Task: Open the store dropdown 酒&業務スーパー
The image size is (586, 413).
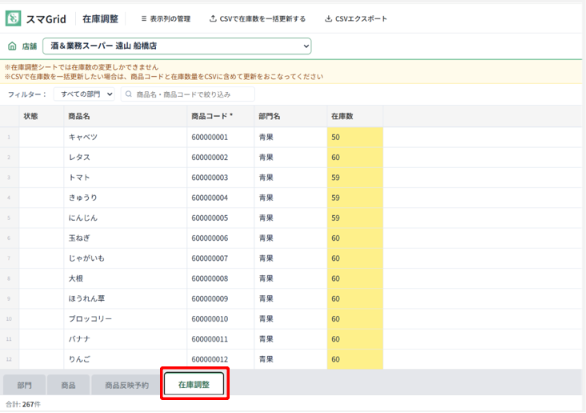Action: 177,46
